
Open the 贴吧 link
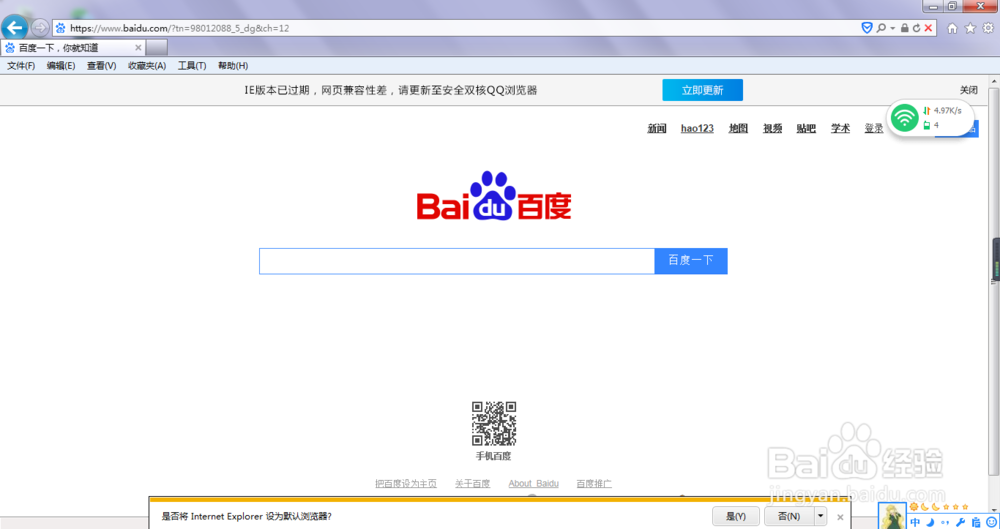[806, 128]
